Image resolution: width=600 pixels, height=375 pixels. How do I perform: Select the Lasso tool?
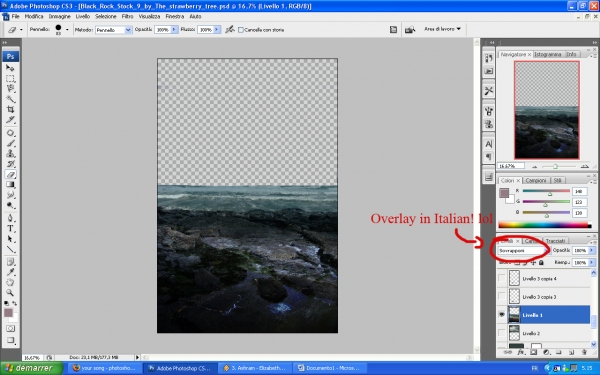click(10, 88)
